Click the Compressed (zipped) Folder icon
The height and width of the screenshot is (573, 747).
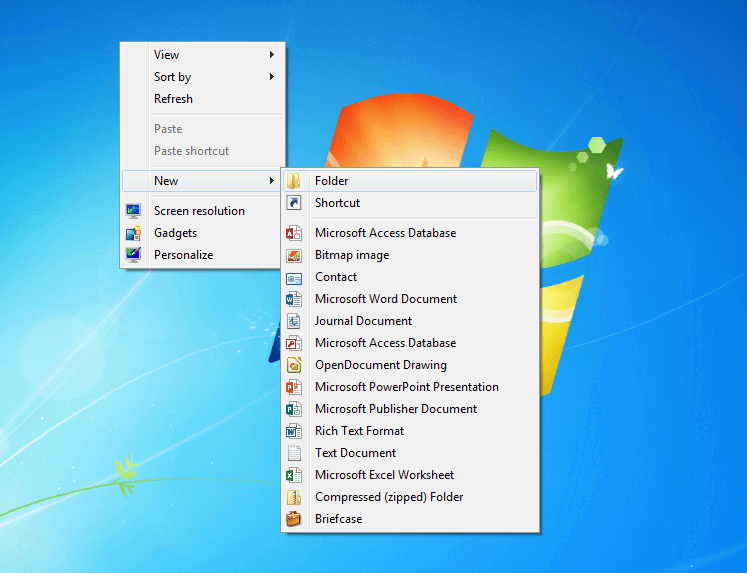click(293, 497)
